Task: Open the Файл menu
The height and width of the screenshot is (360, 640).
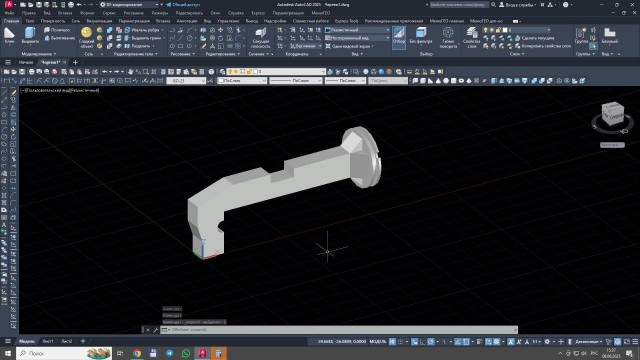Action: point(9,13)
